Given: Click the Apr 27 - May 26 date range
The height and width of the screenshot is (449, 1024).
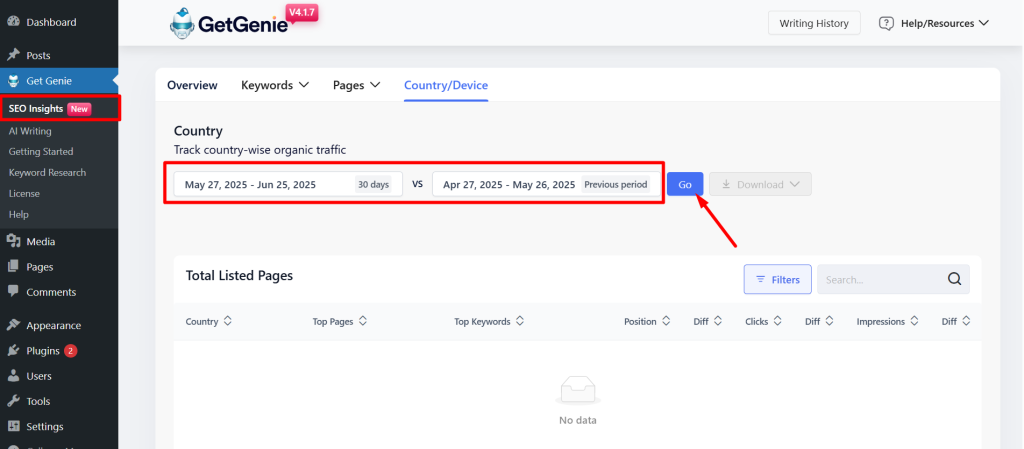Looking at the screenshot, I should (x=509, y=185).
